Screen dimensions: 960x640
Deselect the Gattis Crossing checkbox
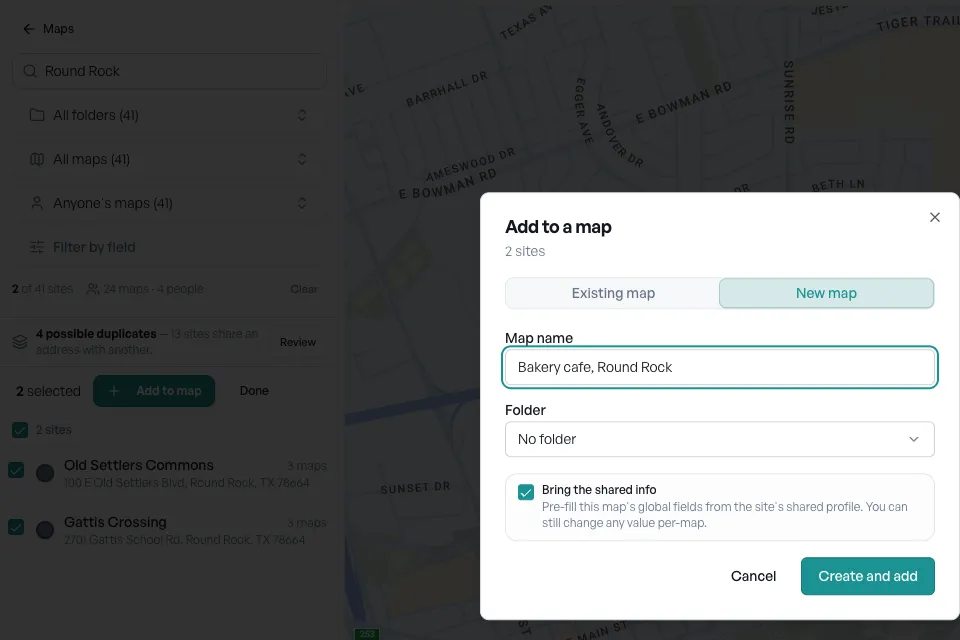[16, 527]
